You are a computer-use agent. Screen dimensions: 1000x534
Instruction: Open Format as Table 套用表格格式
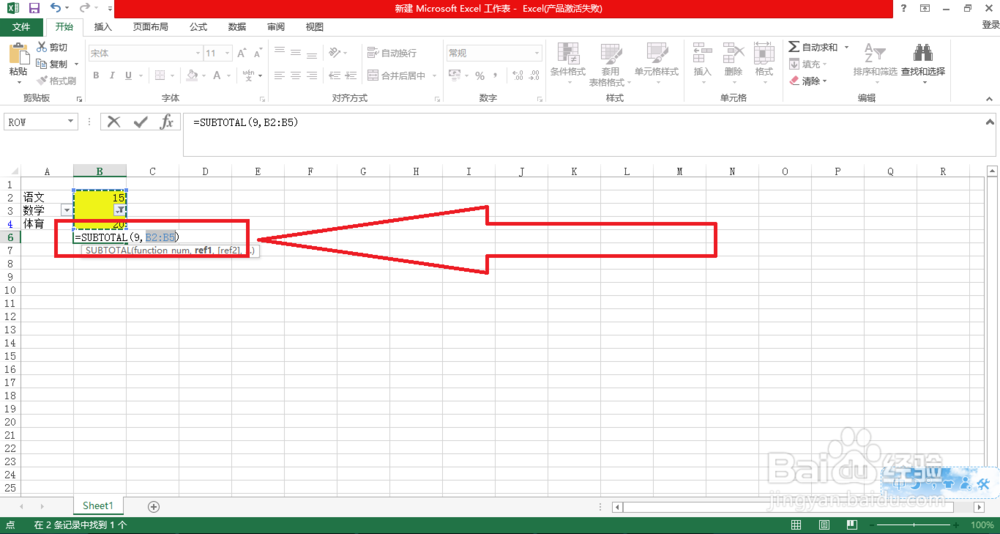coord(610,64)
